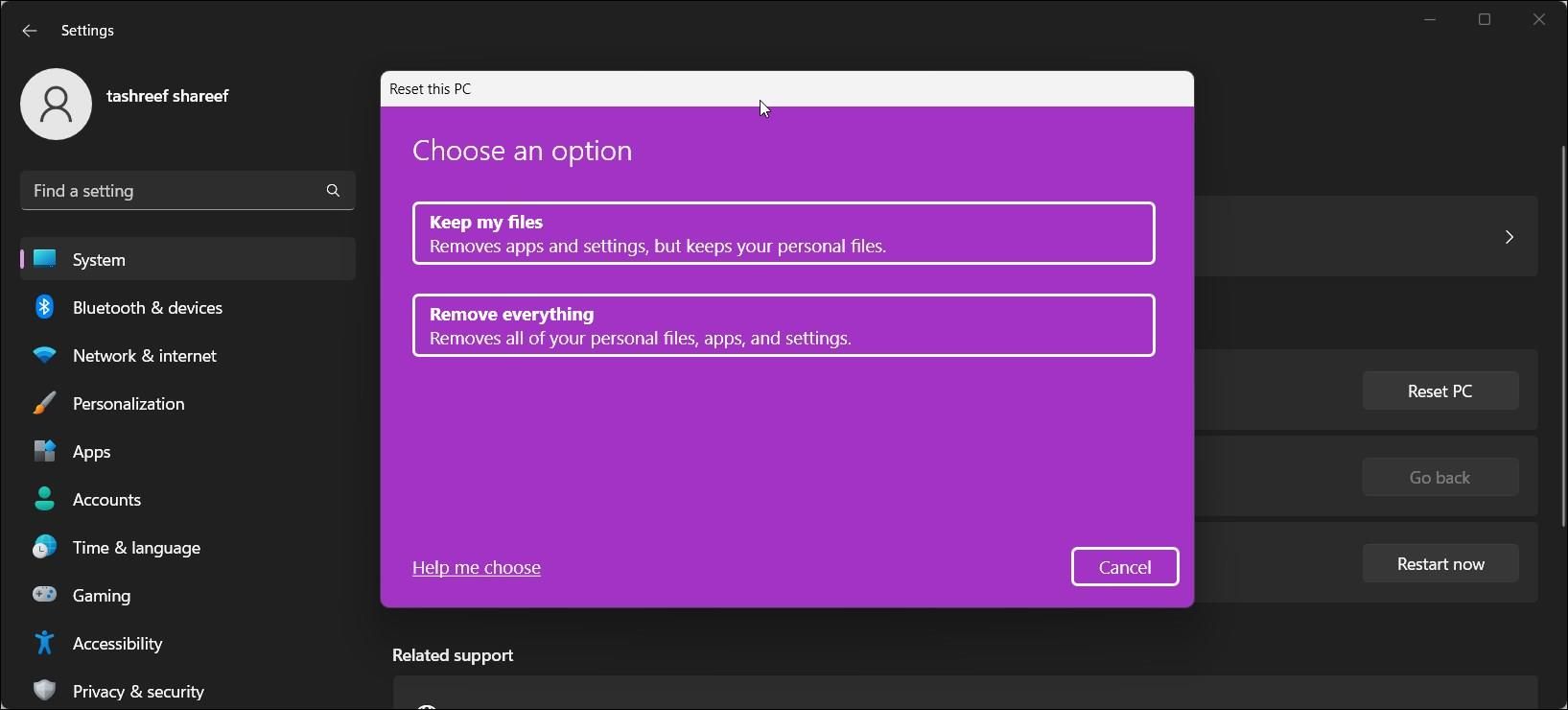Open Accessibility settings
Image resolution: width=1568 pixels, height=710 pixels.
coord(188,643)
